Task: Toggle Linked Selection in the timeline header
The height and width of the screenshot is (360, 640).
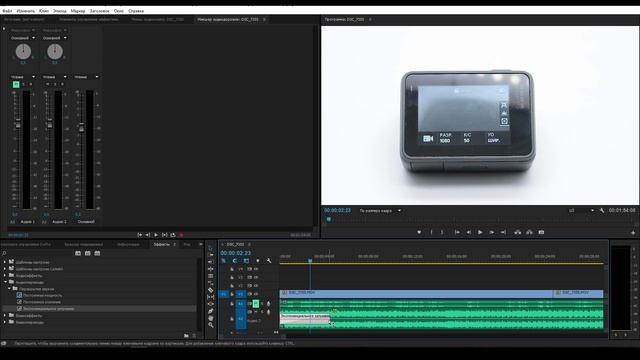Action: [246, 260]
